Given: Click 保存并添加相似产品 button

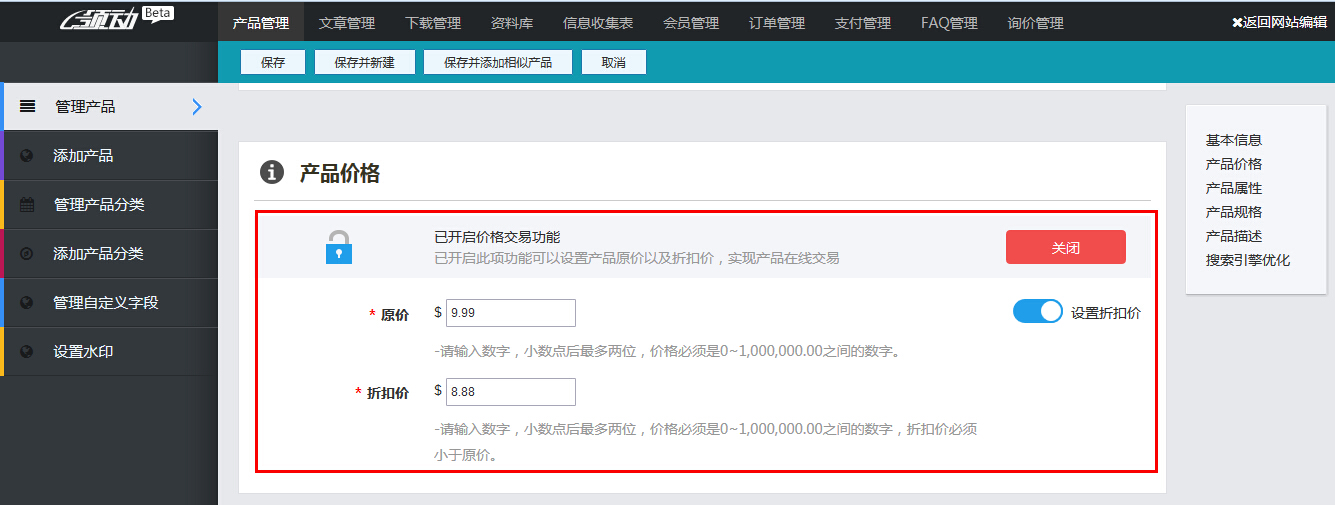Looking at the screenshot, I should click(x=497, y=62).
